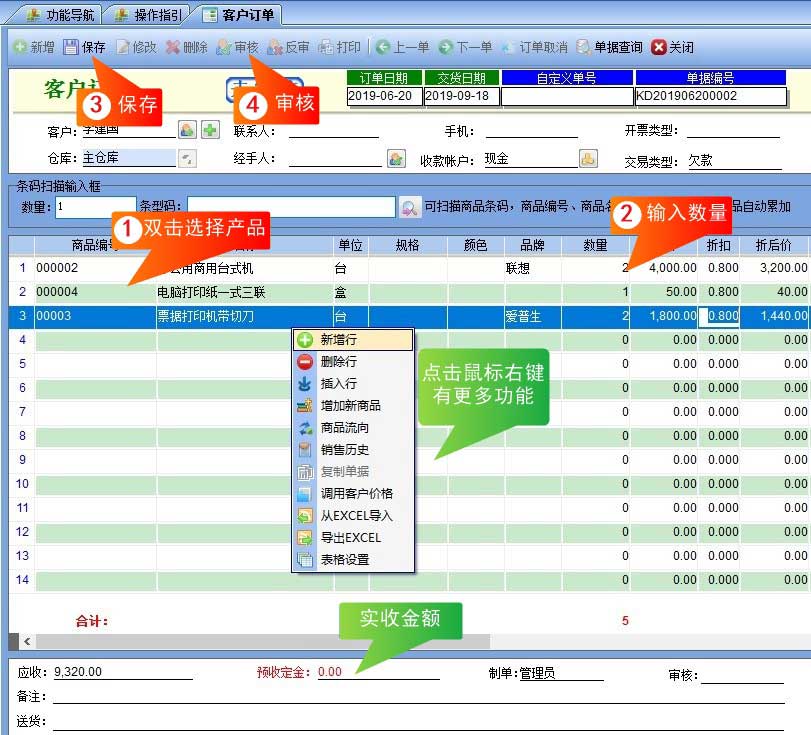Open the 仓库 warehouse selector button
This screenshot has width=811, height=735.
(x=187, y=158)
